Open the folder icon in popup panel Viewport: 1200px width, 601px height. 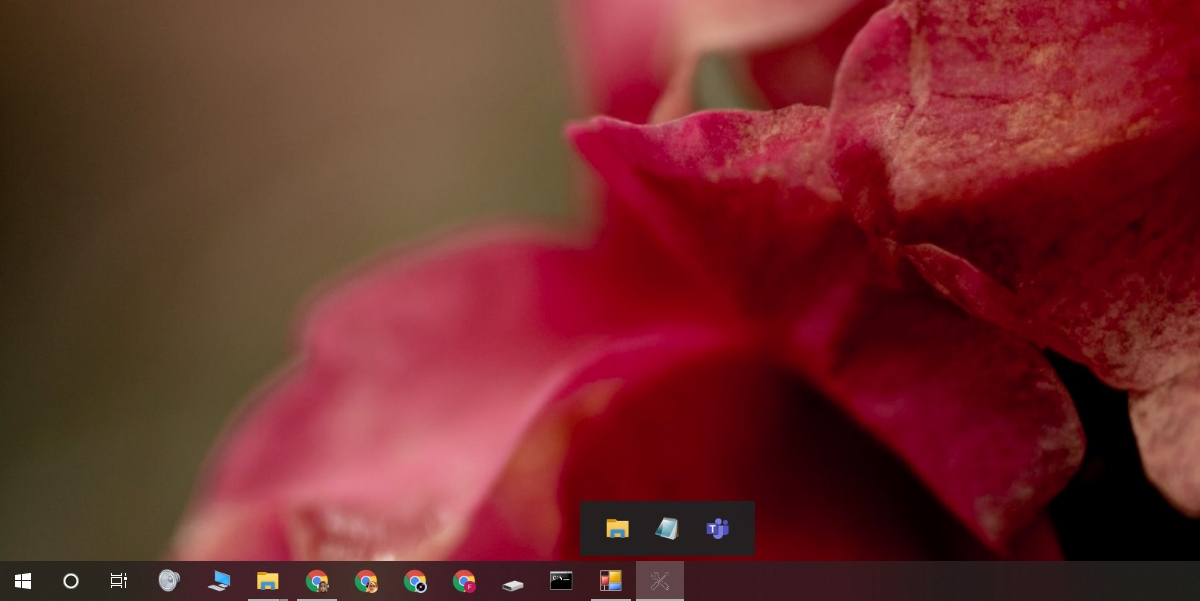click(618, 529)
